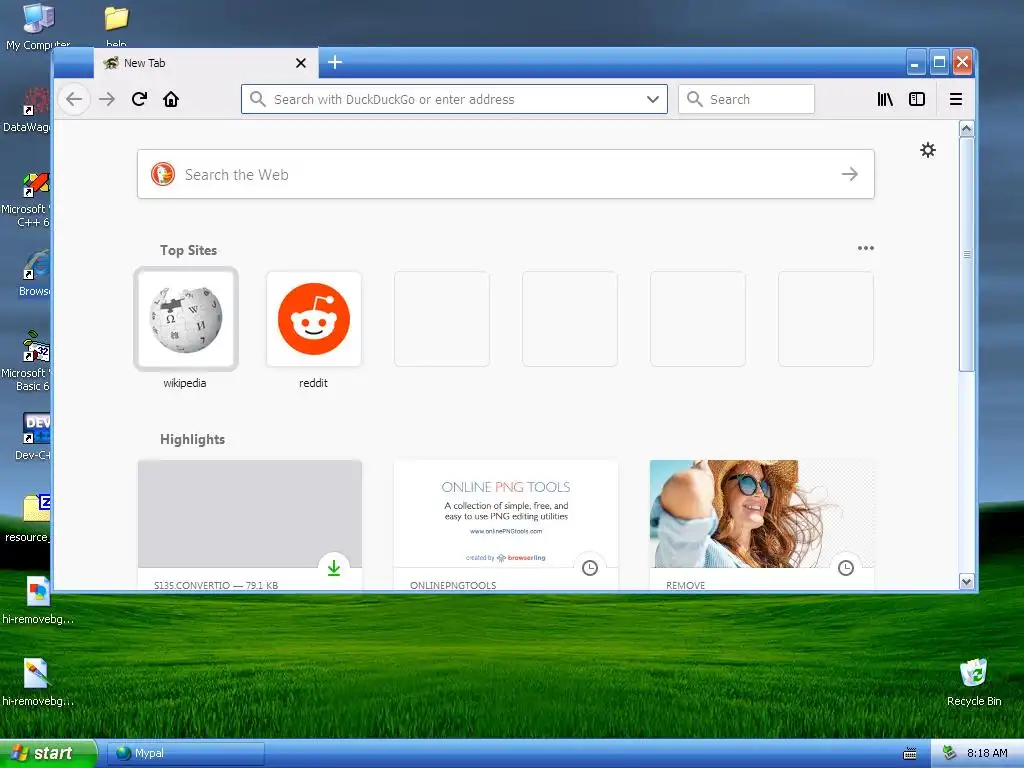This screenshot has height=768, width=1024.
Task: Focus the toolbar Search box
Action: [x=746, y=99]
